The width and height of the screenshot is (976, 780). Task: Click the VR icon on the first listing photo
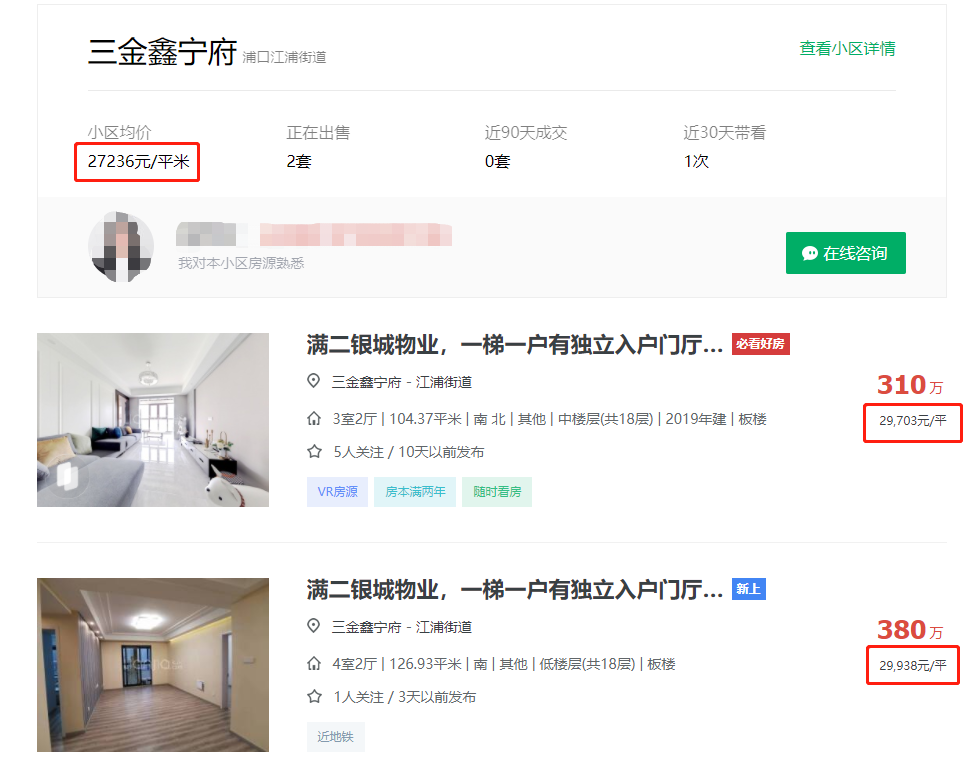tap(68, 476)
